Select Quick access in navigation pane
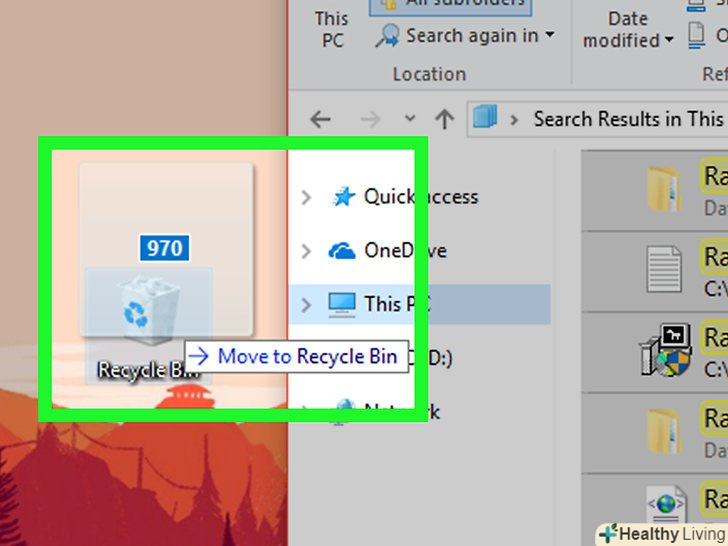Image resolution: width=728 pixels, height=546 pixels. [x=421, y=197]
